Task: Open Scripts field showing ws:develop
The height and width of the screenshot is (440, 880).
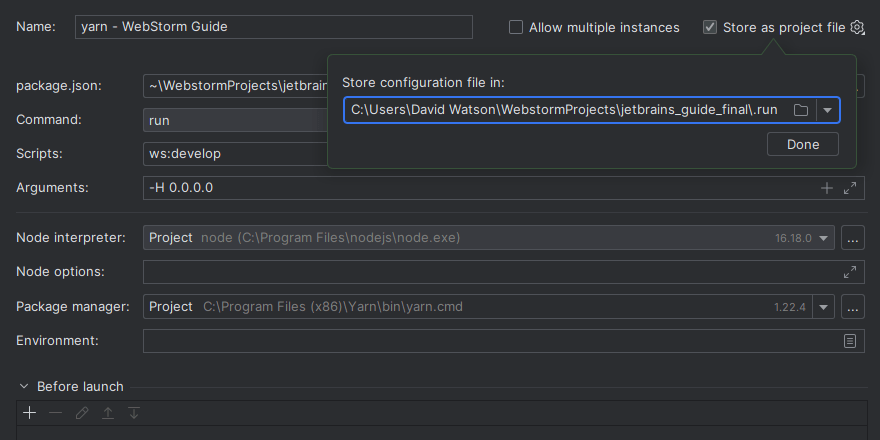Action: pyautogui.click(x=236, y=154)
